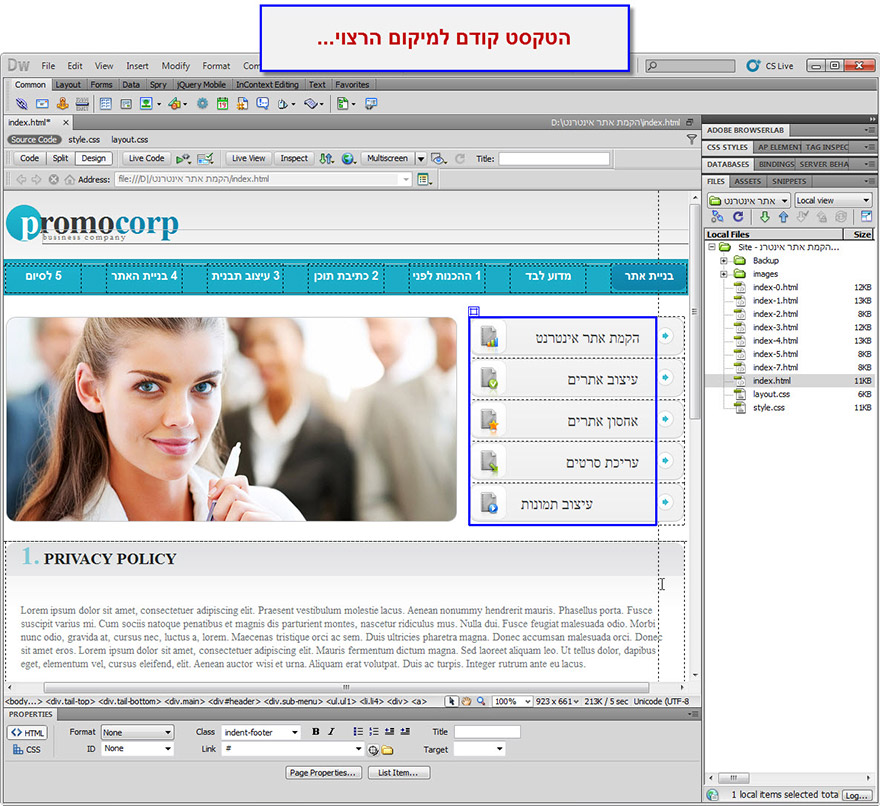Click the Multiscreen button
The width and height of the screenshot is (880, 806).
[x=387, y=158]
